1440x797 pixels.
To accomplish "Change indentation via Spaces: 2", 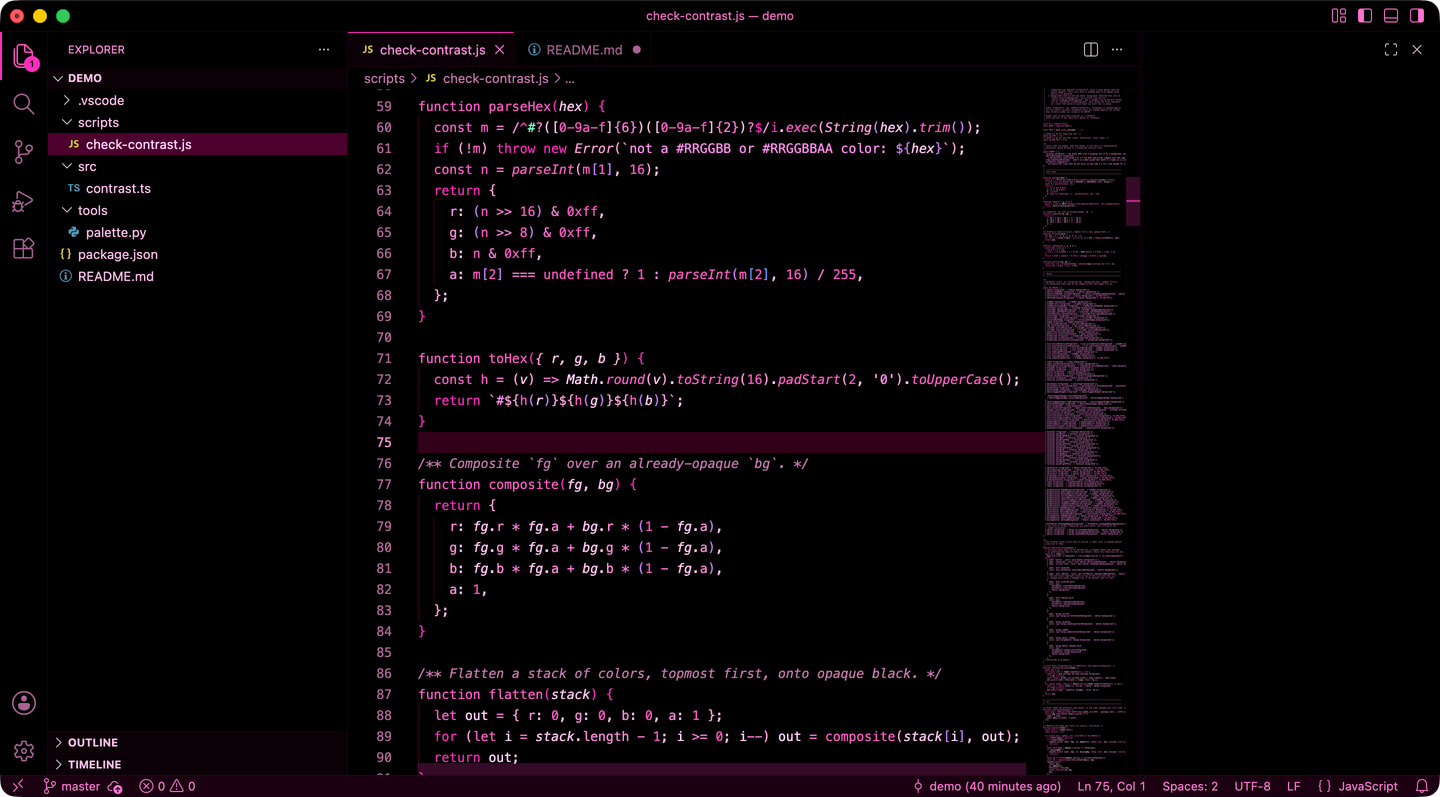I will pyautogui.click(x=1190, y=786).
